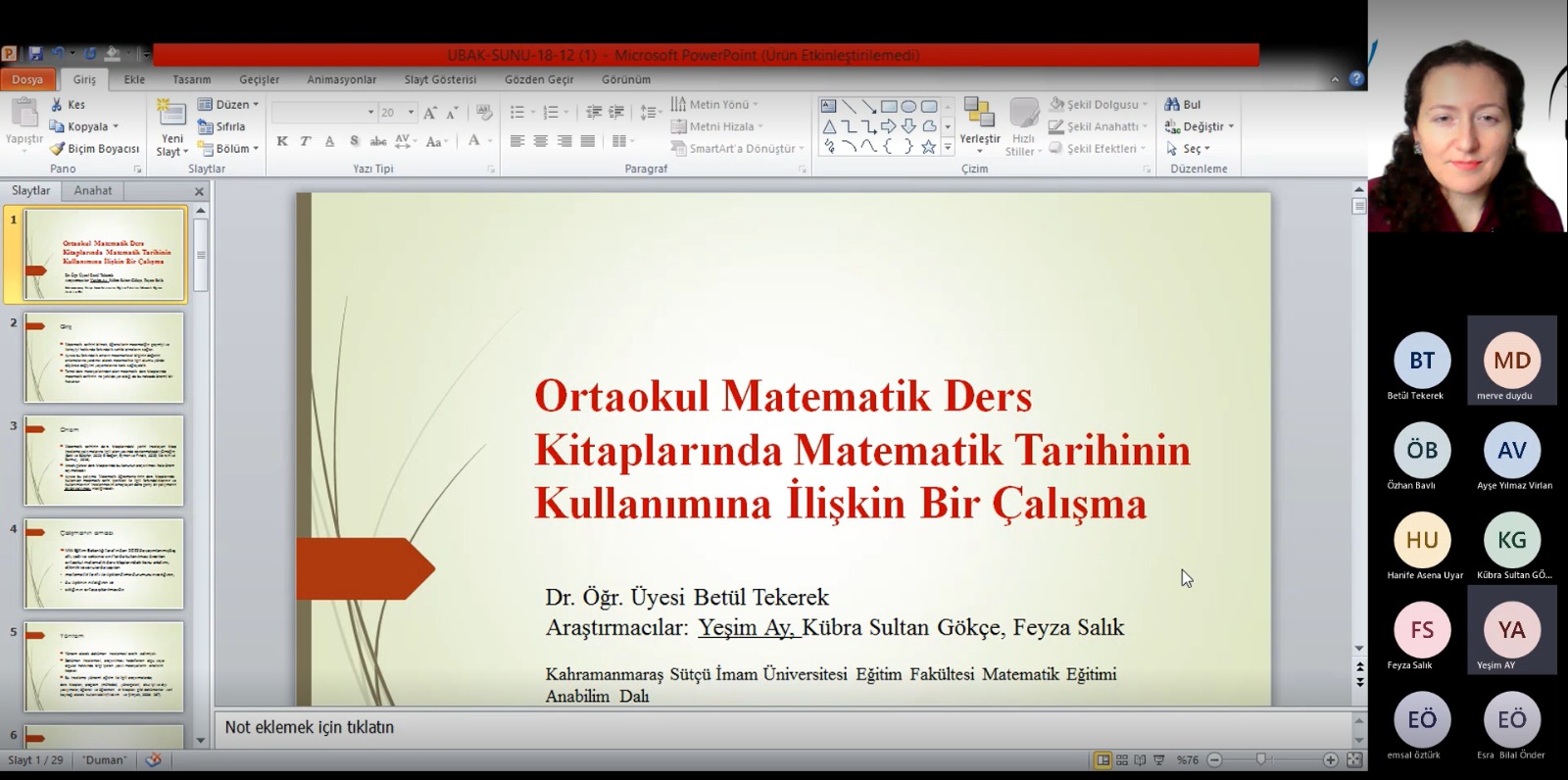Viewport: 1568px width, 780px height.
Task: Click the zoom slider in status bar
Action: coord(1262,759)
